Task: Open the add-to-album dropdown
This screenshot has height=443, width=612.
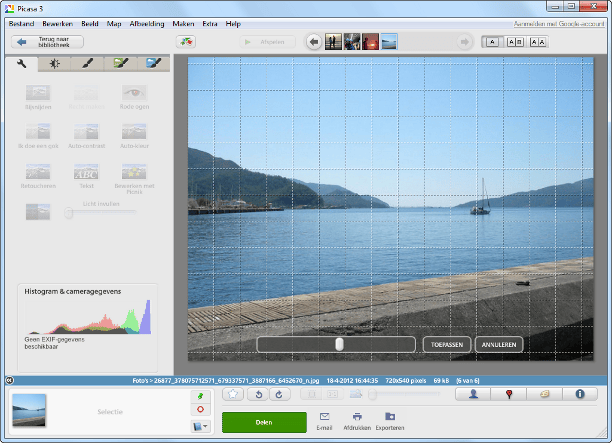Action: pos(201,426)
